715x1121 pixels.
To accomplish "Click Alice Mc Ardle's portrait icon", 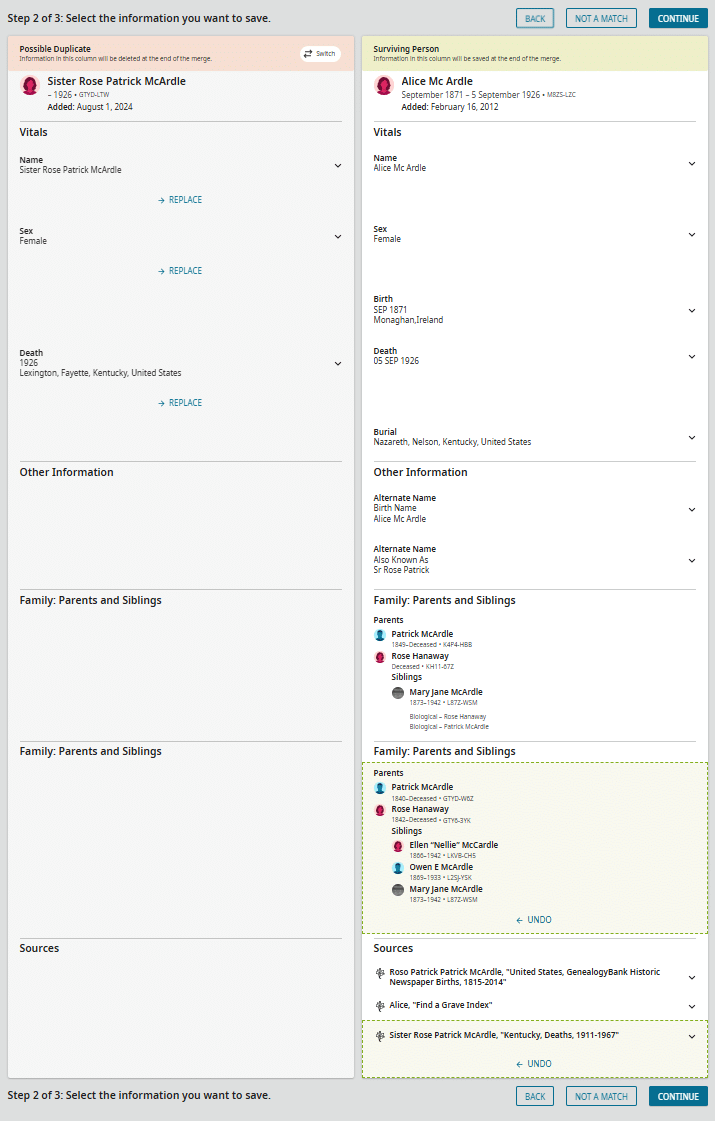I will click(x=384, y=85).
